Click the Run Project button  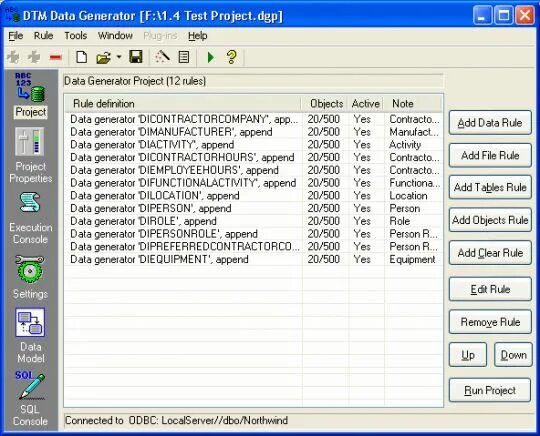[x=490, y=390]
